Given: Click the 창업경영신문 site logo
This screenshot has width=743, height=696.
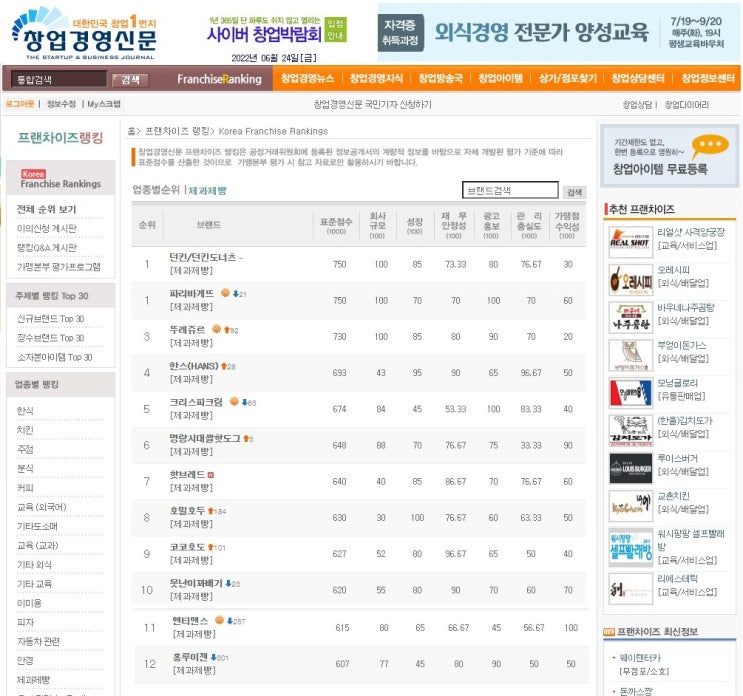Looking at the screenshot, I should tap(84, 33).
